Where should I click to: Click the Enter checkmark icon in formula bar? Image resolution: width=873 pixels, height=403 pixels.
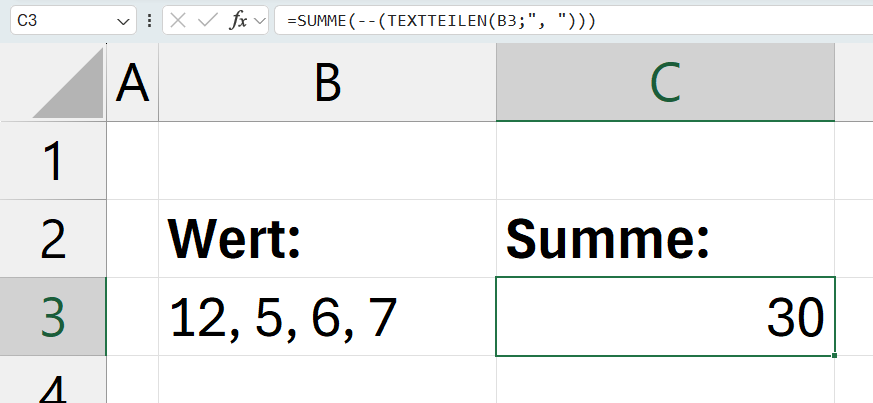(208, 20)
